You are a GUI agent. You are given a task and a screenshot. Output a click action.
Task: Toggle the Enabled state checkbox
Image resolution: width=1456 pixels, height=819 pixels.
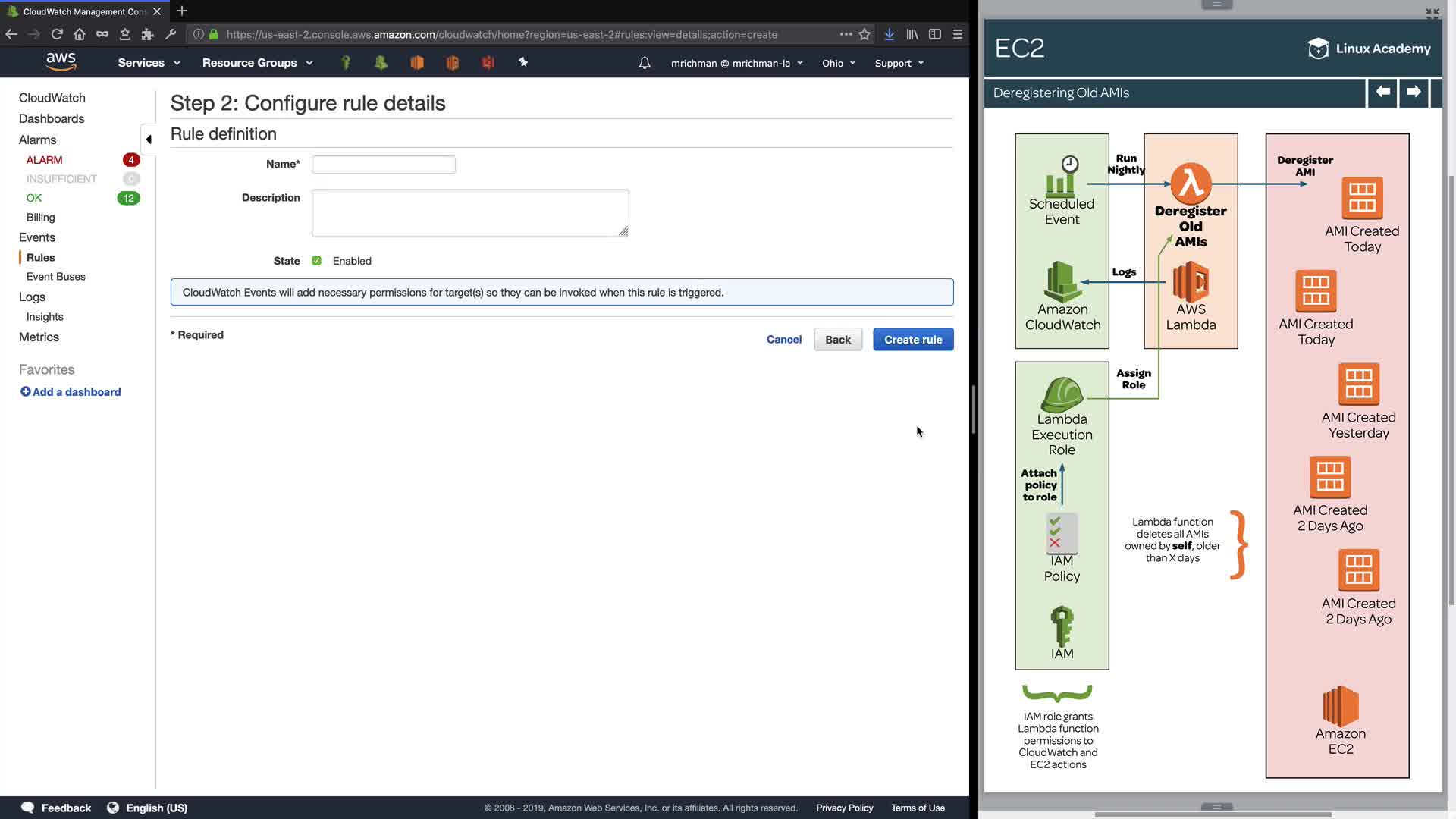pyautogui.click(x=317, y=261)
